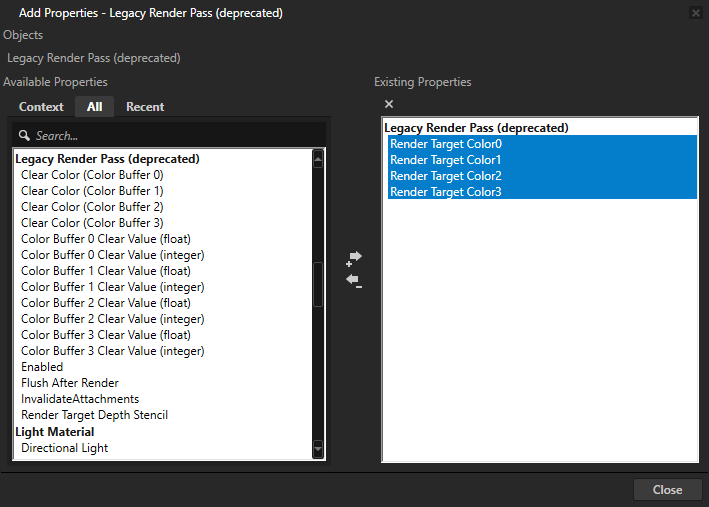Select the Enabled property
709x507 pixels.
(x=42, y=367)
